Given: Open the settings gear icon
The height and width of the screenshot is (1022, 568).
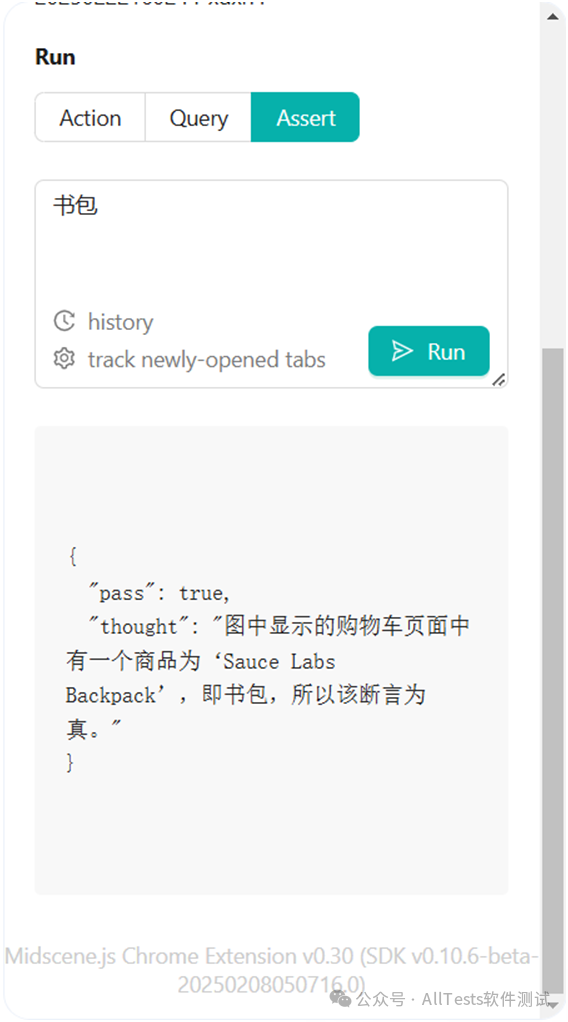Looking at the screenshot, I should click(64, 358).
